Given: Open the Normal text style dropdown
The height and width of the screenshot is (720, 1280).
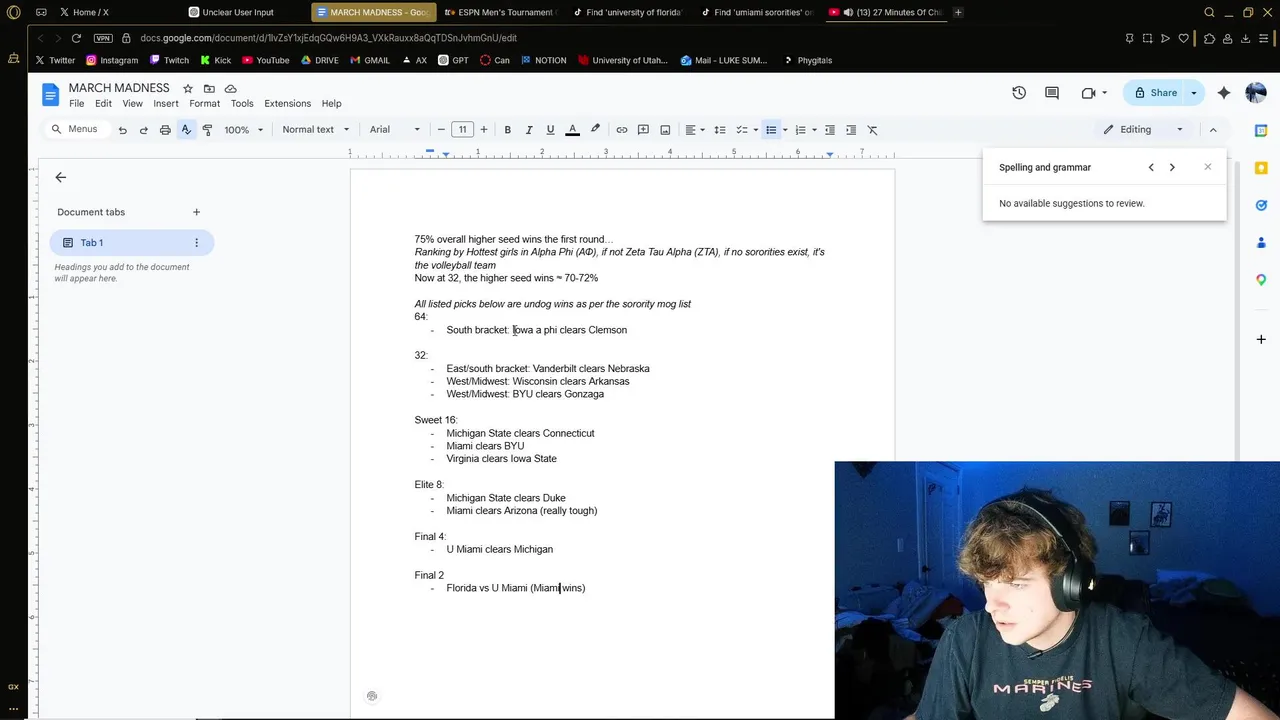Looking at the screenshot, I should point(316,130).
